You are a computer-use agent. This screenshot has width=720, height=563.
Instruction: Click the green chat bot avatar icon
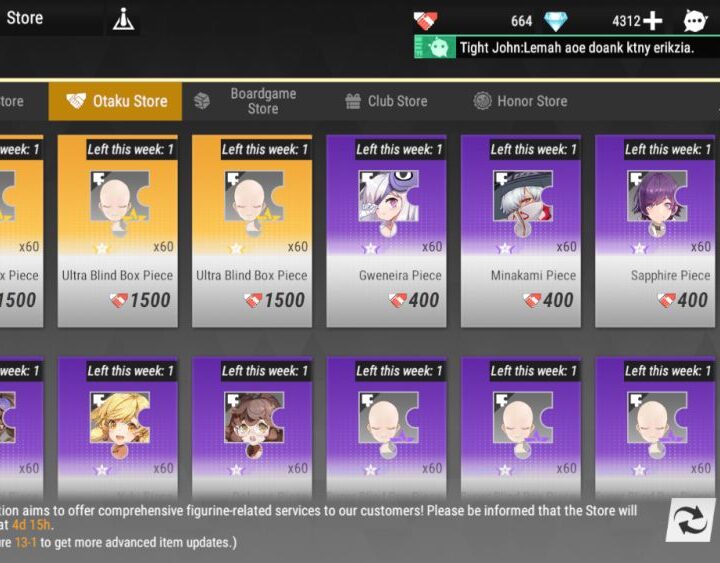click(439, 47)
